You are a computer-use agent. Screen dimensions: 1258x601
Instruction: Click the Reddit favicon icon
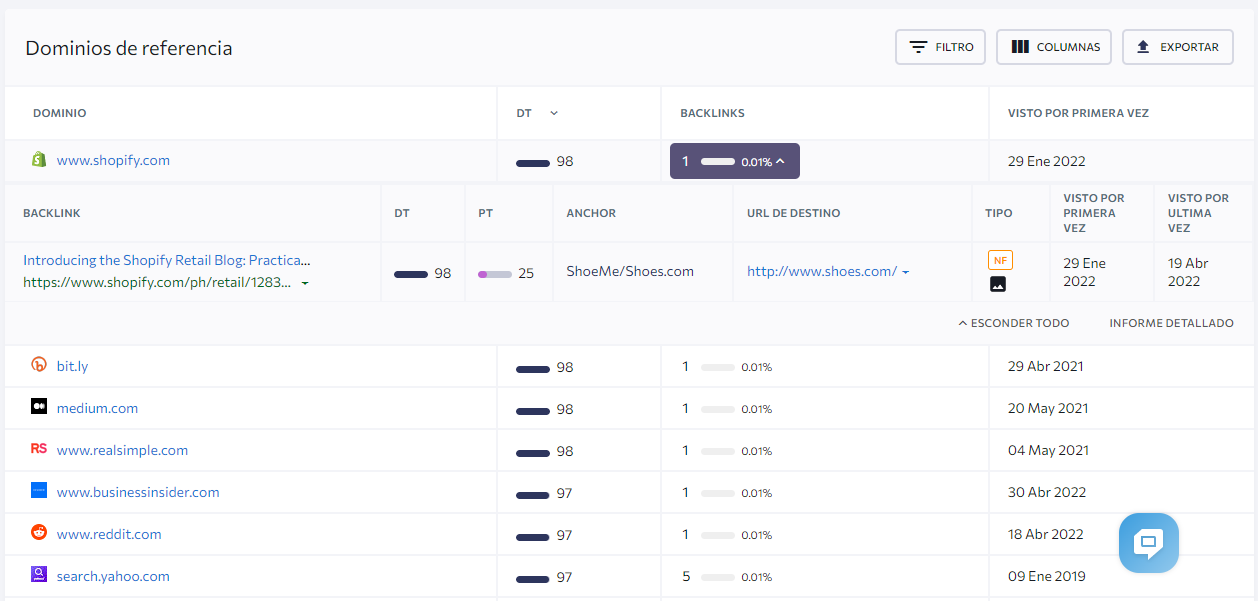(x=39, y=534)
